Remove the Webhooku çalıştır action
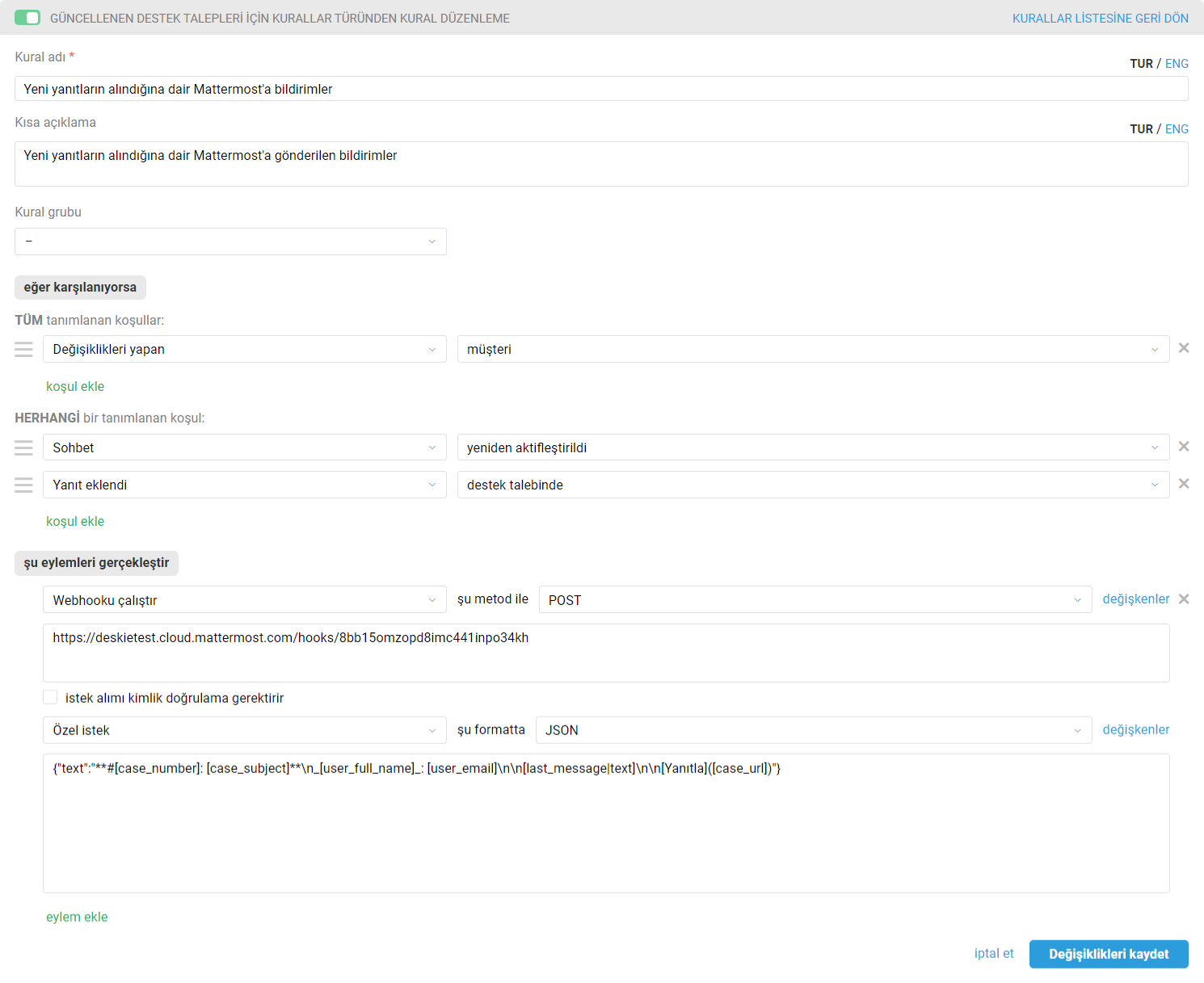Screen dimensions: 1204x983 [x=1184, y=599]
